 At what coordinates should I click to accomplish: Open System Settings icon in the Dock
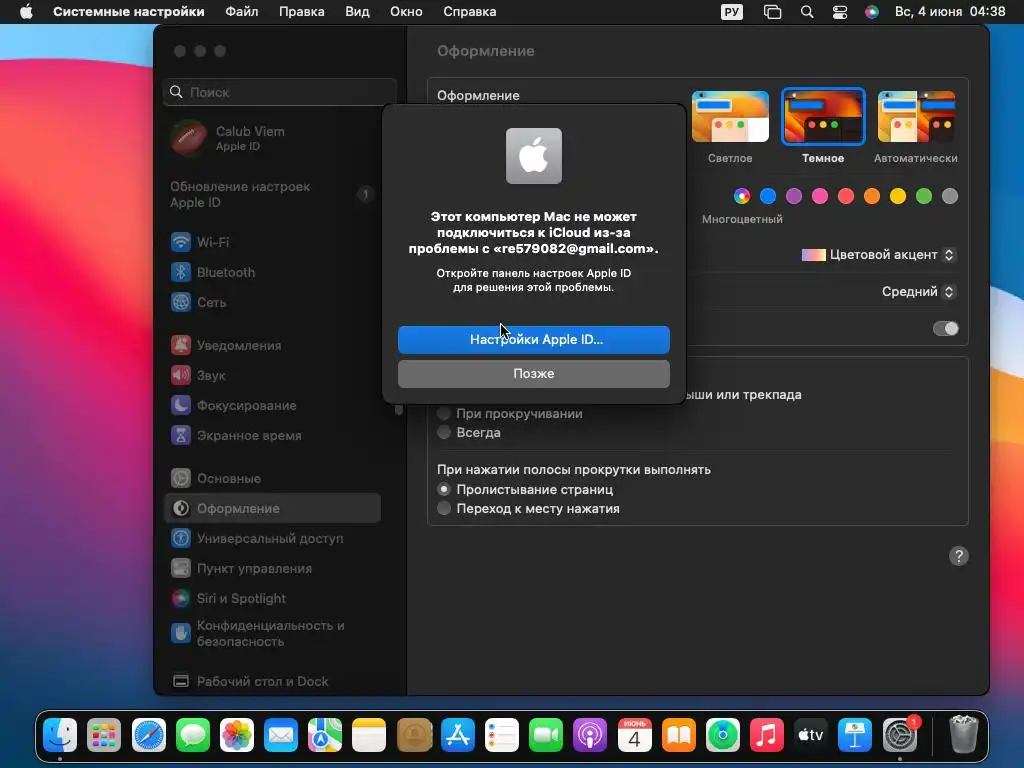[899, 736]
